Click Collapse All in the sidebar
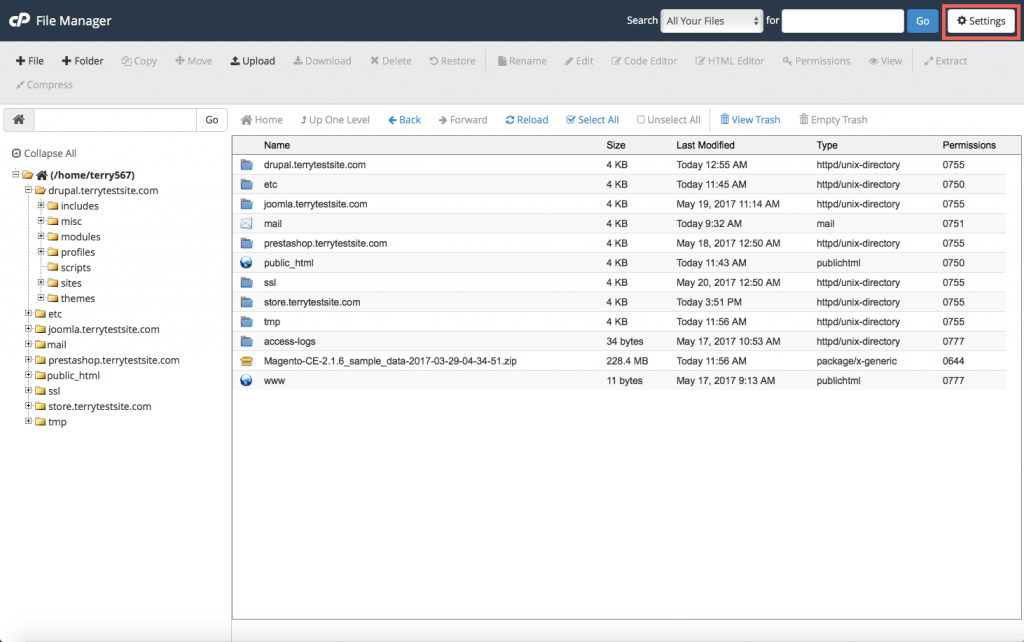1024x642 pixels. pyautogui.click(x=48, y=153)
